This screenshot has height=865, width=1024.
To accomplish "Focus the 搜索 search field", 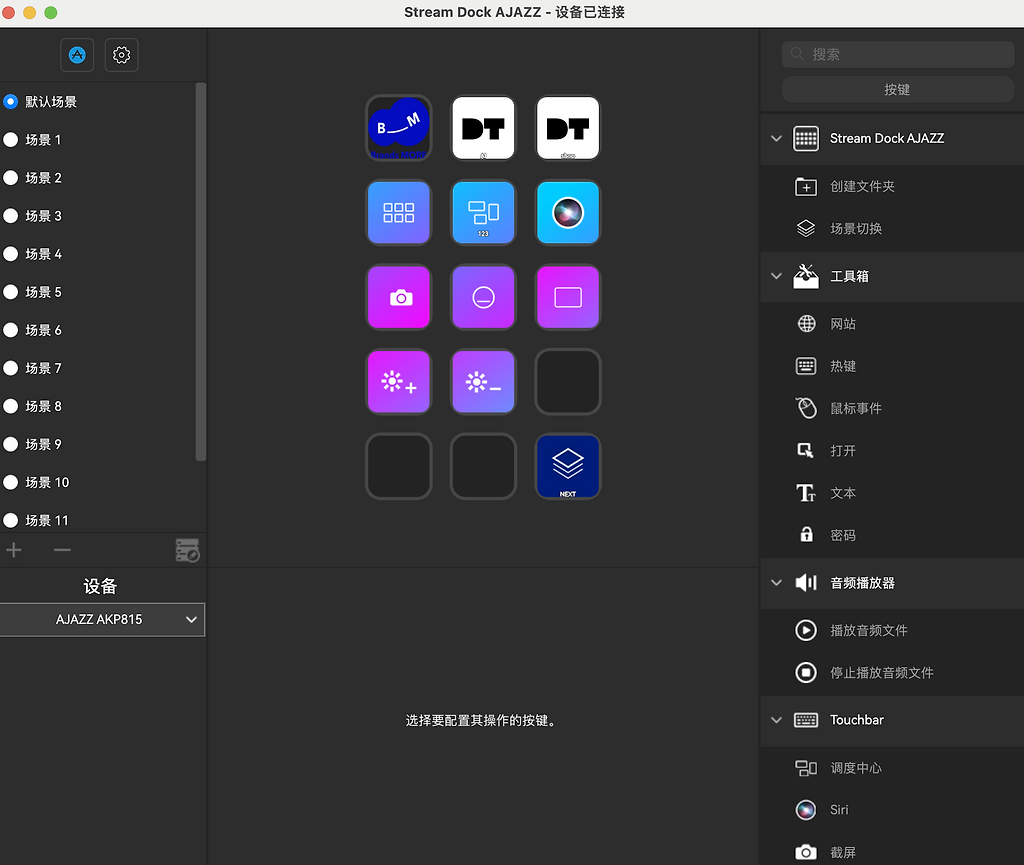I will pos(897,54).
